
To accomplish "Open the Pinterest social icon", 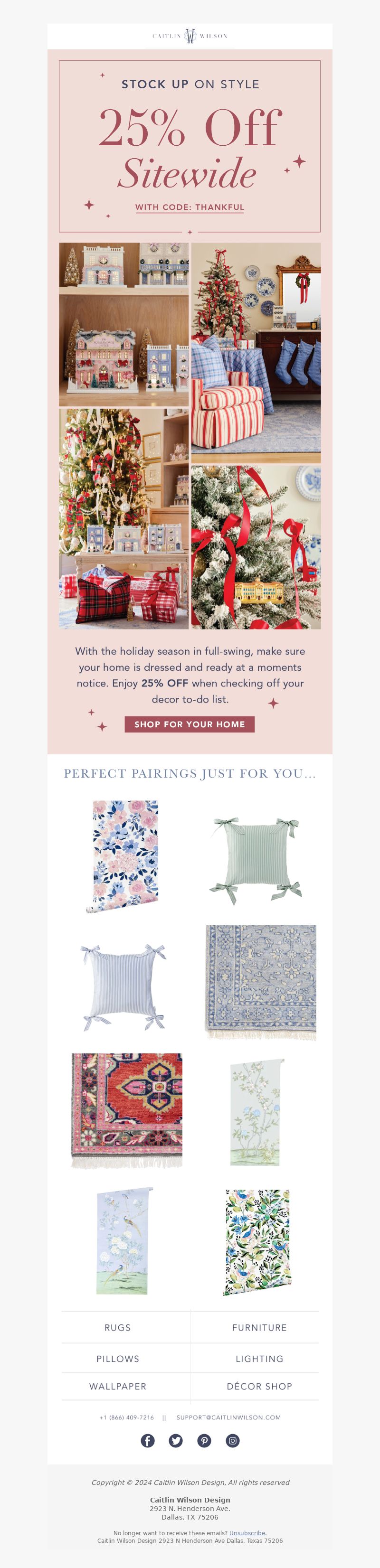I will 204,1440.
